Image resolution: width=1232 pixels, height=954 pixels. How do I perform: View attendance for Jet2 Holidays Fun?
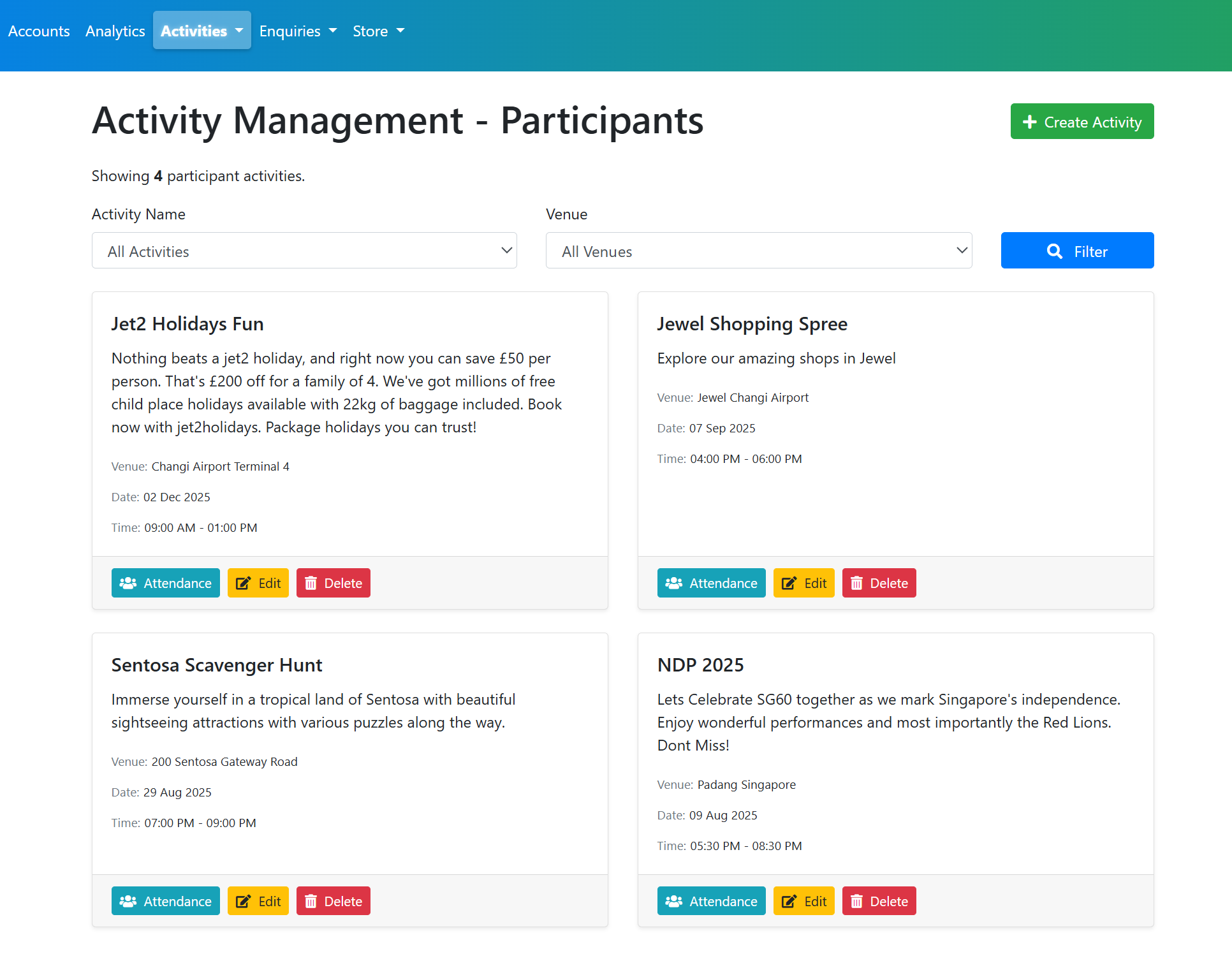166,583
